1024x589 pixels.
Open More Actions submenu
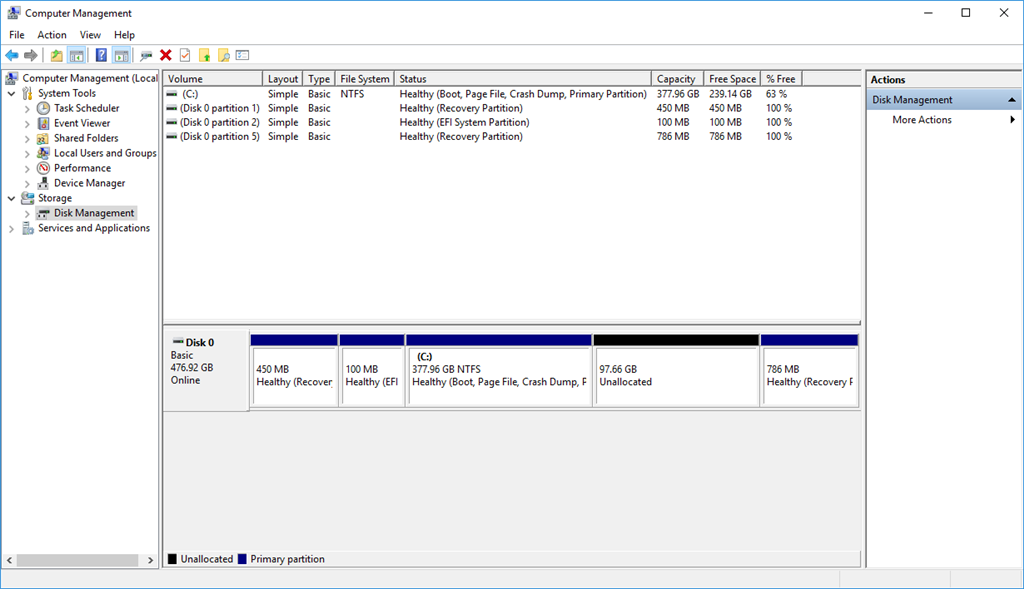pos(944,119)
